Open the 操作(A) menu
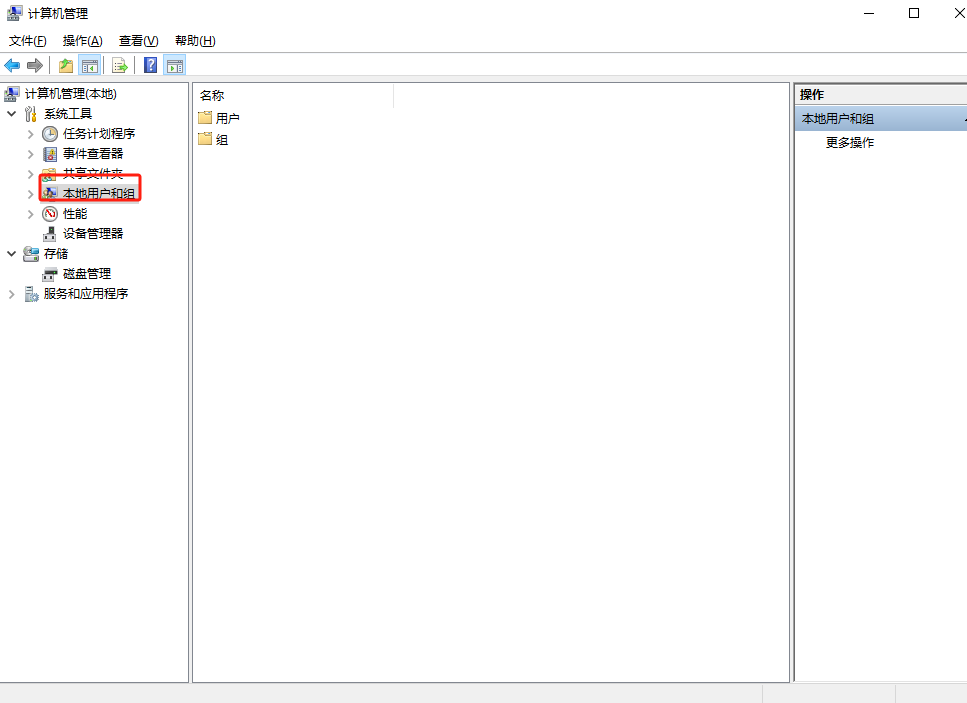Image resolution: width=967 pixels, height=703 pixels. coord(83,41)
